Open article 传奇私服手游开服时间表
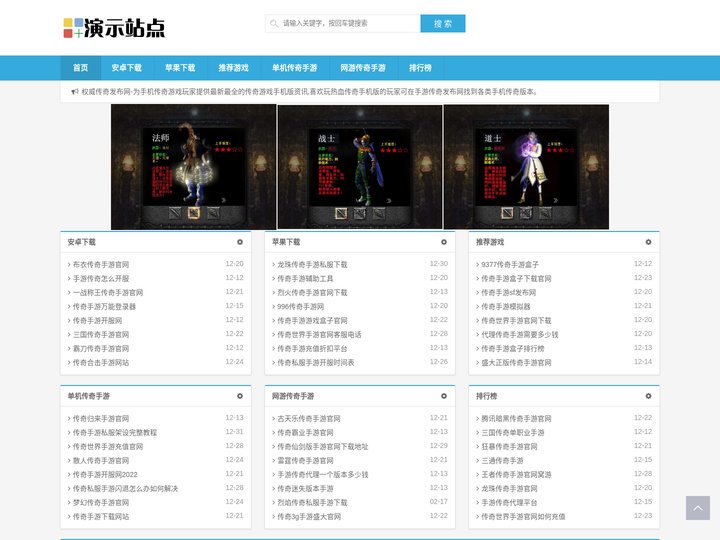The width and height of the screenshot is (720, 540). coord(316,363)
